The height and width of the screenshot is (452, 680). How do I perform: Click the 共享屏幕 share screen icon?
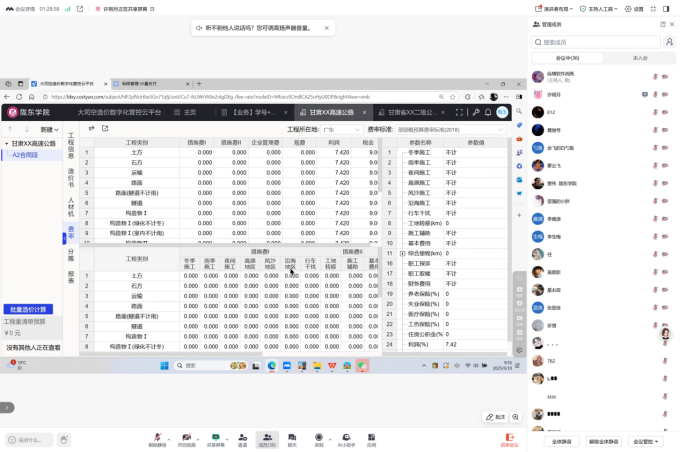(x=215, y=438)
